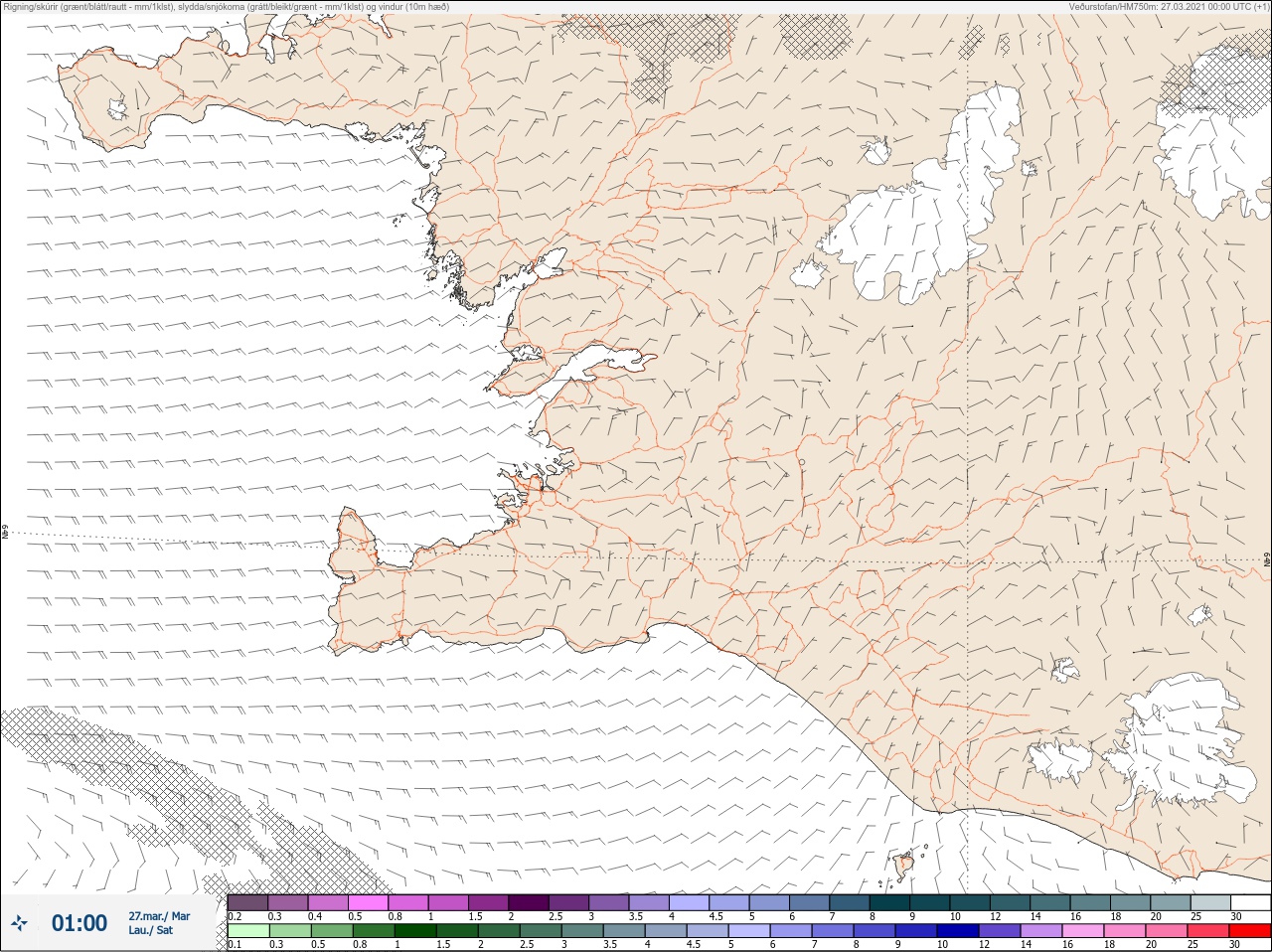Select the 01:00 forecast time label
1272x952 pixels.
[x=79, y=924]
